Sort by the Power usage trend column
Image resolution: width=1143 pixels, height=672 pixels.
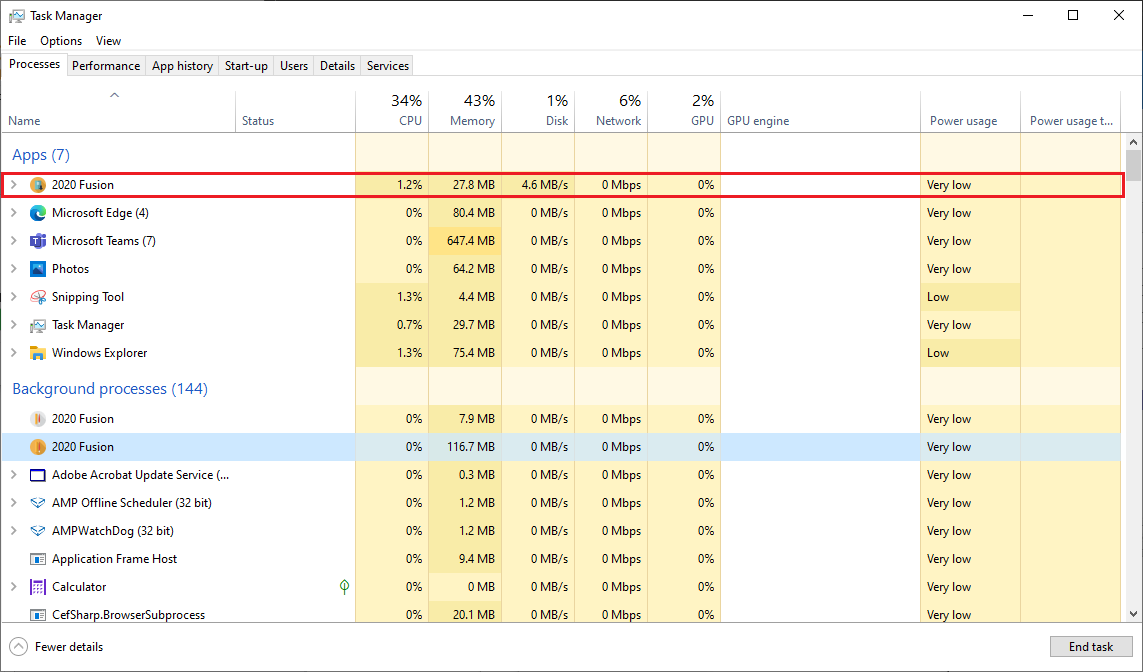[1070, 111]
